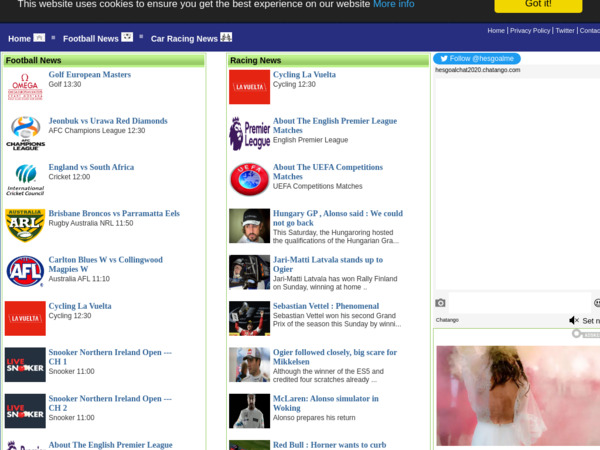Image resolution: width=600 pixels, height=450 pixels.
Task: Open England vs South Africa match
Action: point(91,167)
